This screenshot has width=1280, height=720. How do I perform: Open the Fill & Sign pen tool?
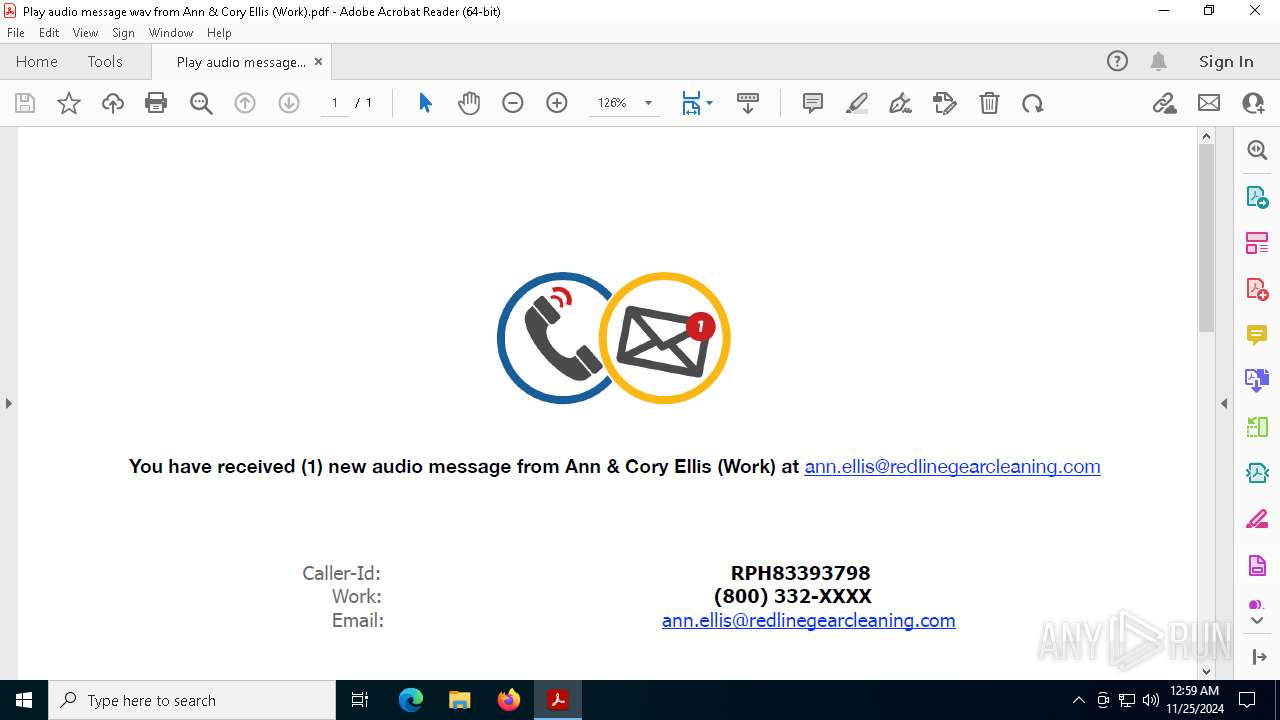901,103
